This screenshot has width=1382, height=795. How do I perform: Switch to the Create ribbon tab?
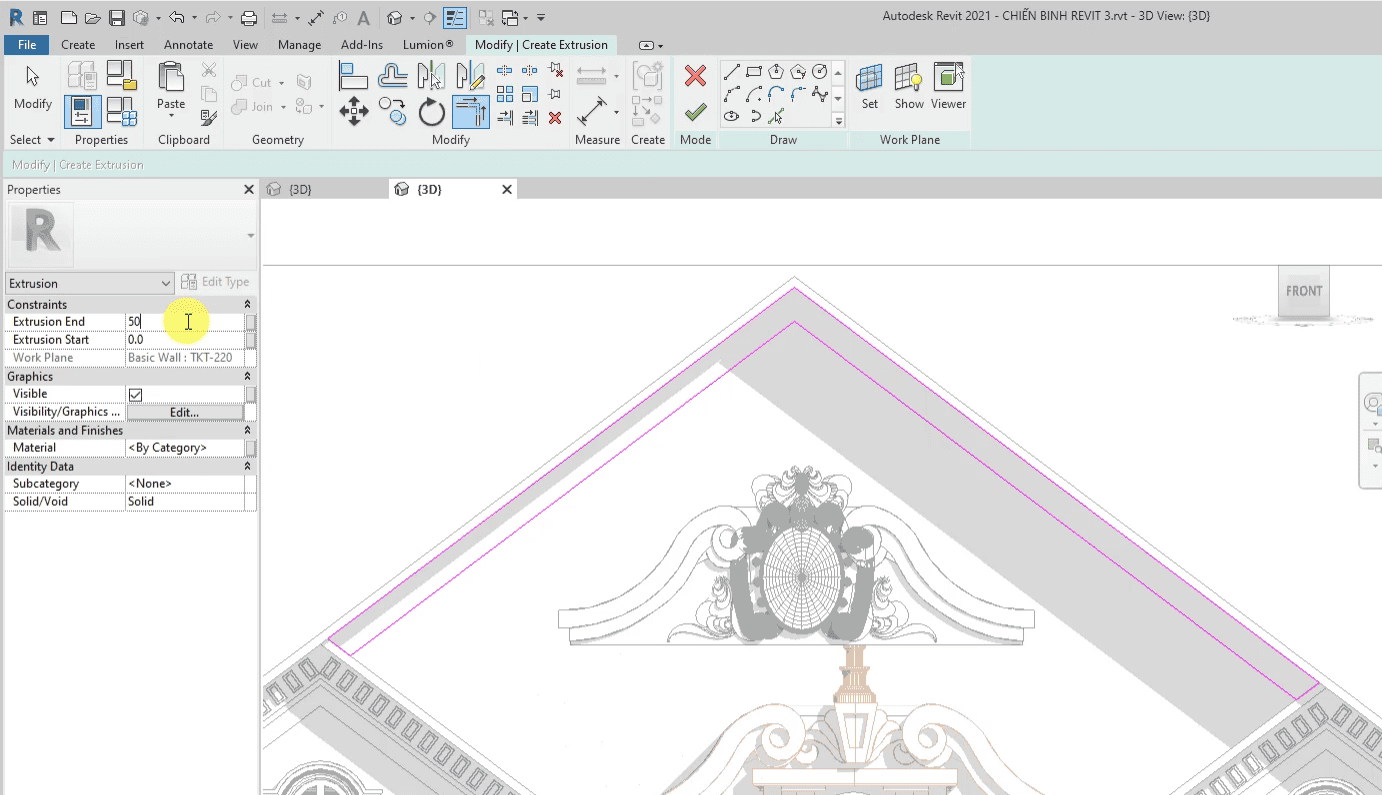tap(78, 44)
